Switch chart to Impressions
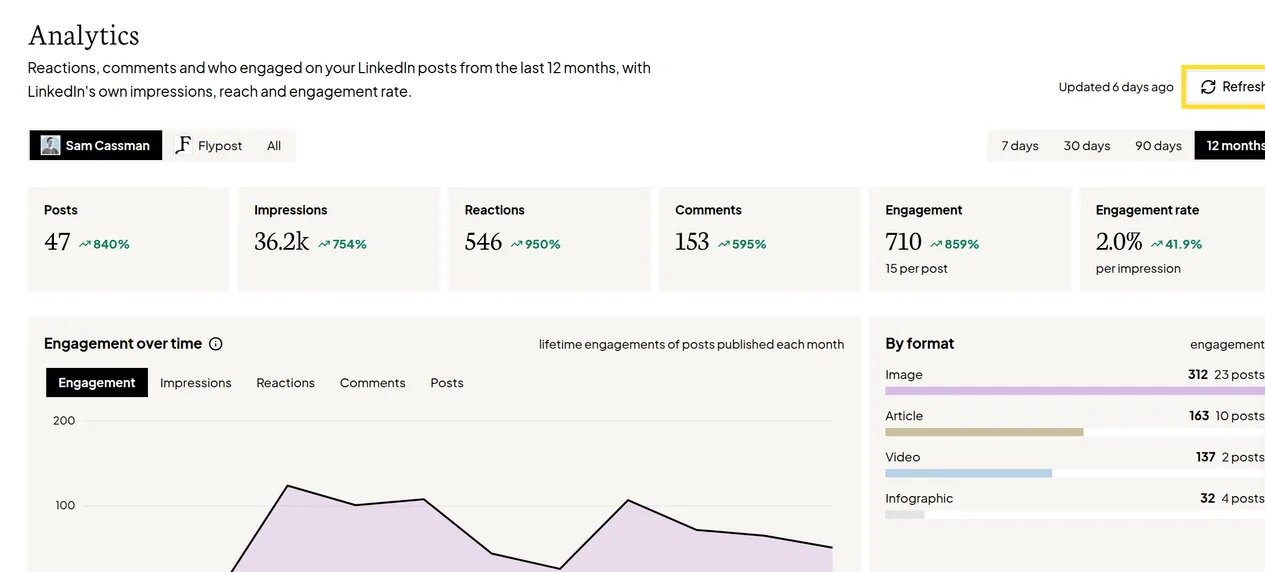This screenshot has width=1265, height=572. pyautogui.click(x=196, y=383)
